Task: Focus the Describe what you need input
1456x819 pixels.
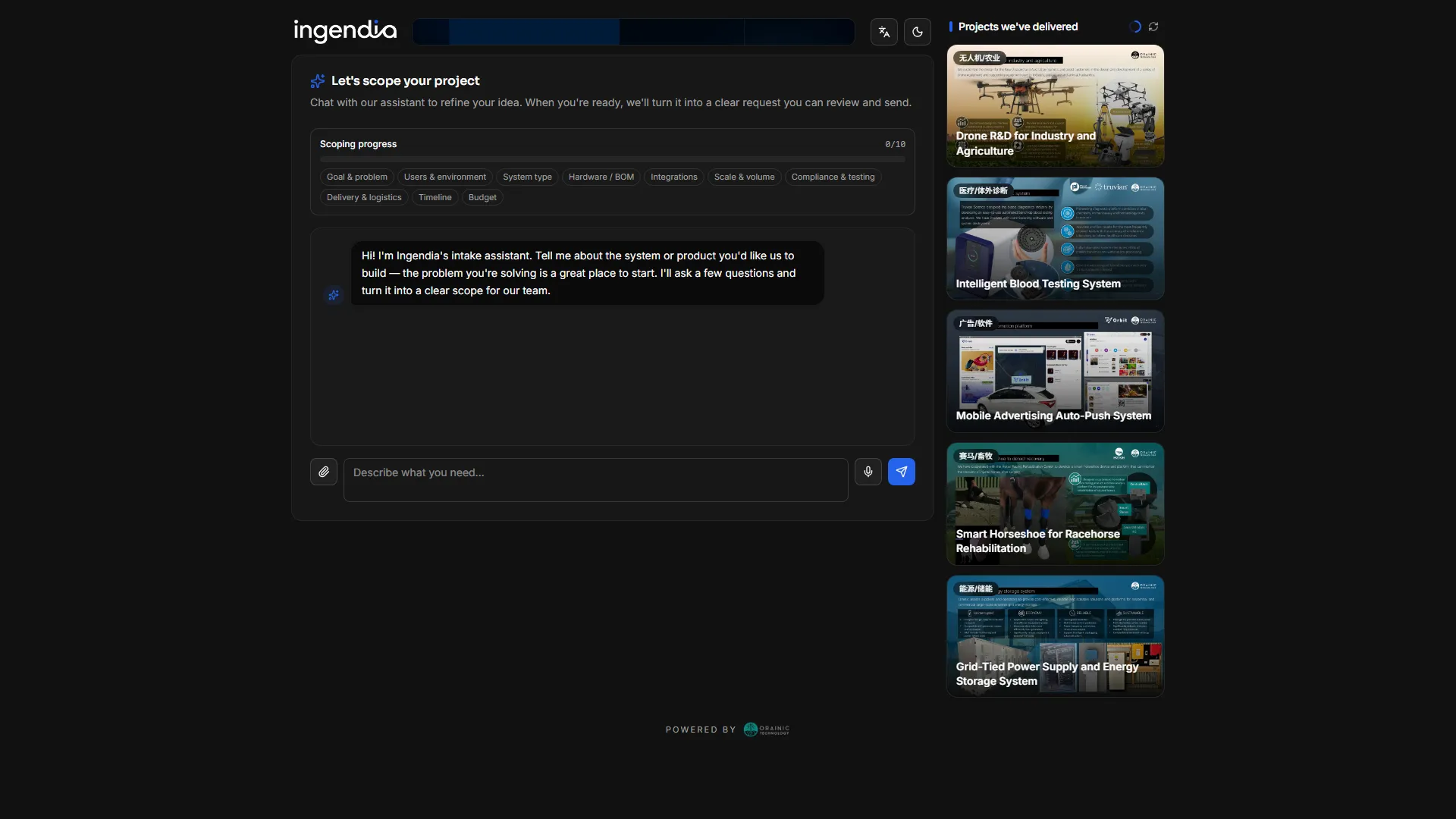Action: [x=596, y=479]
